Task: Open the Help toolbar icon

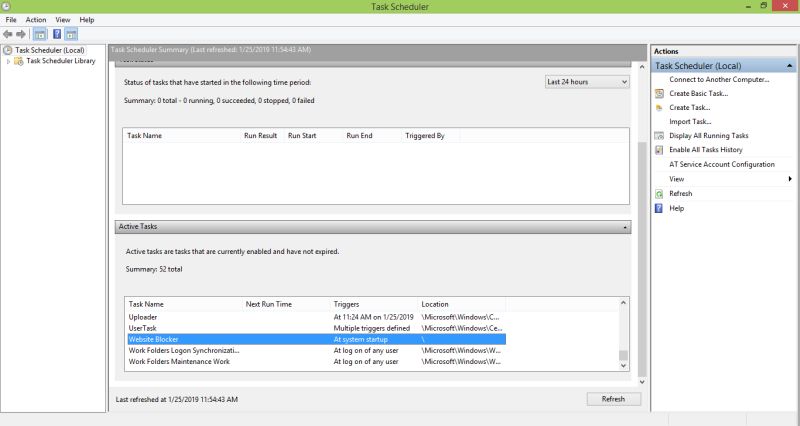Action: pos(57,34)
